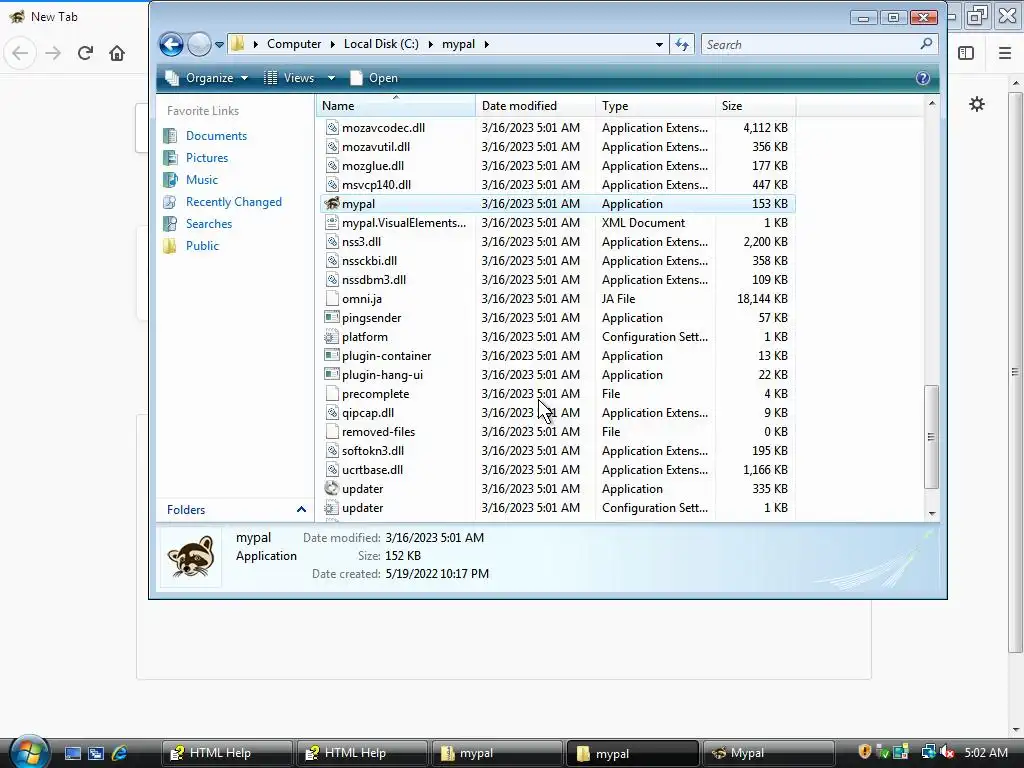Click the Public folder icon in Favorites
The width and height of the screenshot is (1024, 768).
(x=170, y=246)
